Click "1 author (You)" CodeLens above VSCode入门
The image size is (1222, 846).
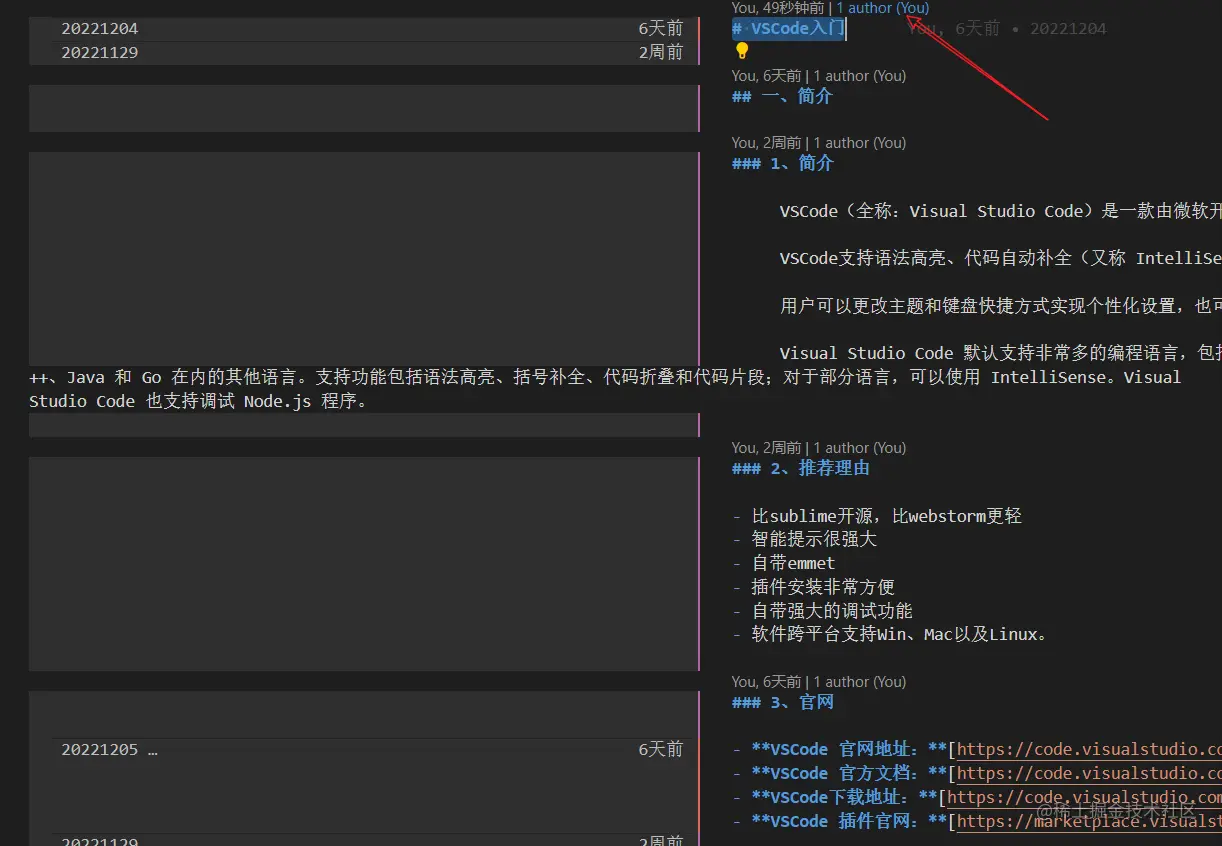coord(881,8)
